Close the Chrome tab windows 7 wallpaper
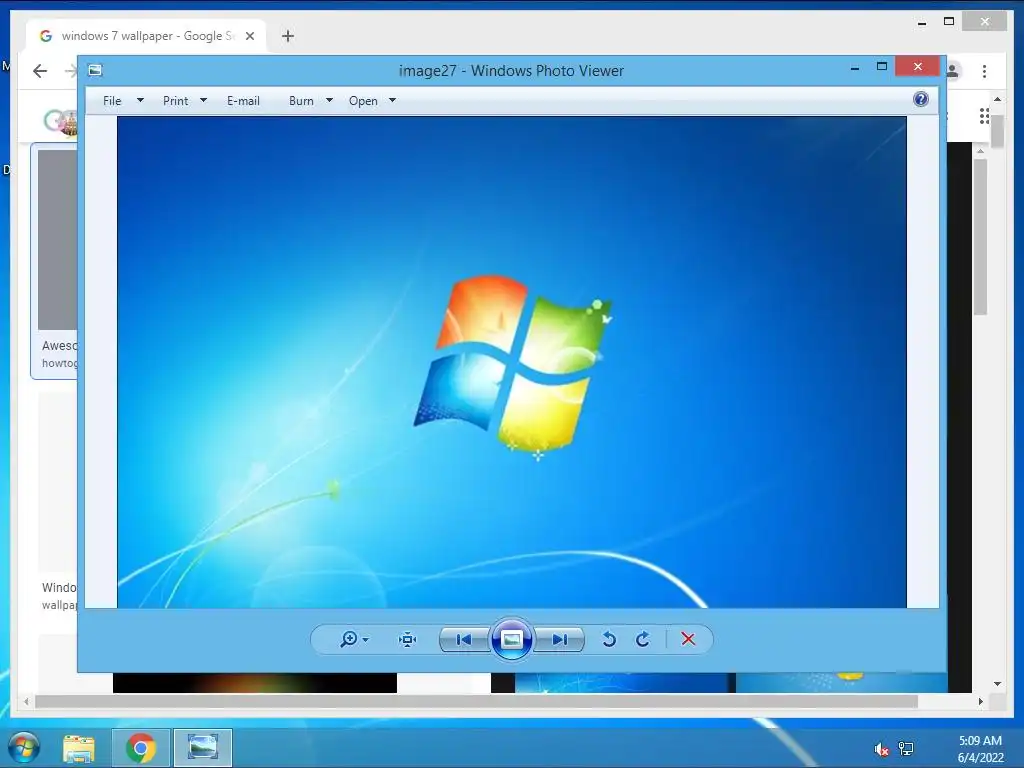1024x768 pixels. point(249,36)
